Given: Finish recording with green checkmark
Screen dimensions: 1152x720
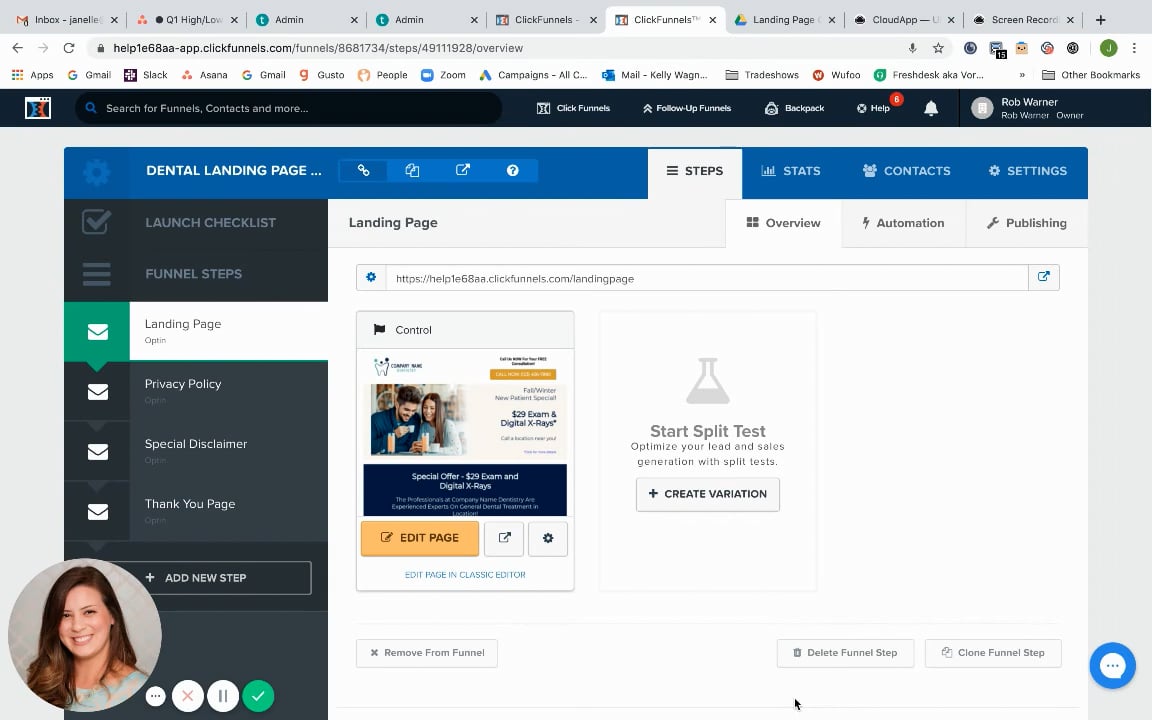Looking at the screenshot, I should click(x=258, y=696).
